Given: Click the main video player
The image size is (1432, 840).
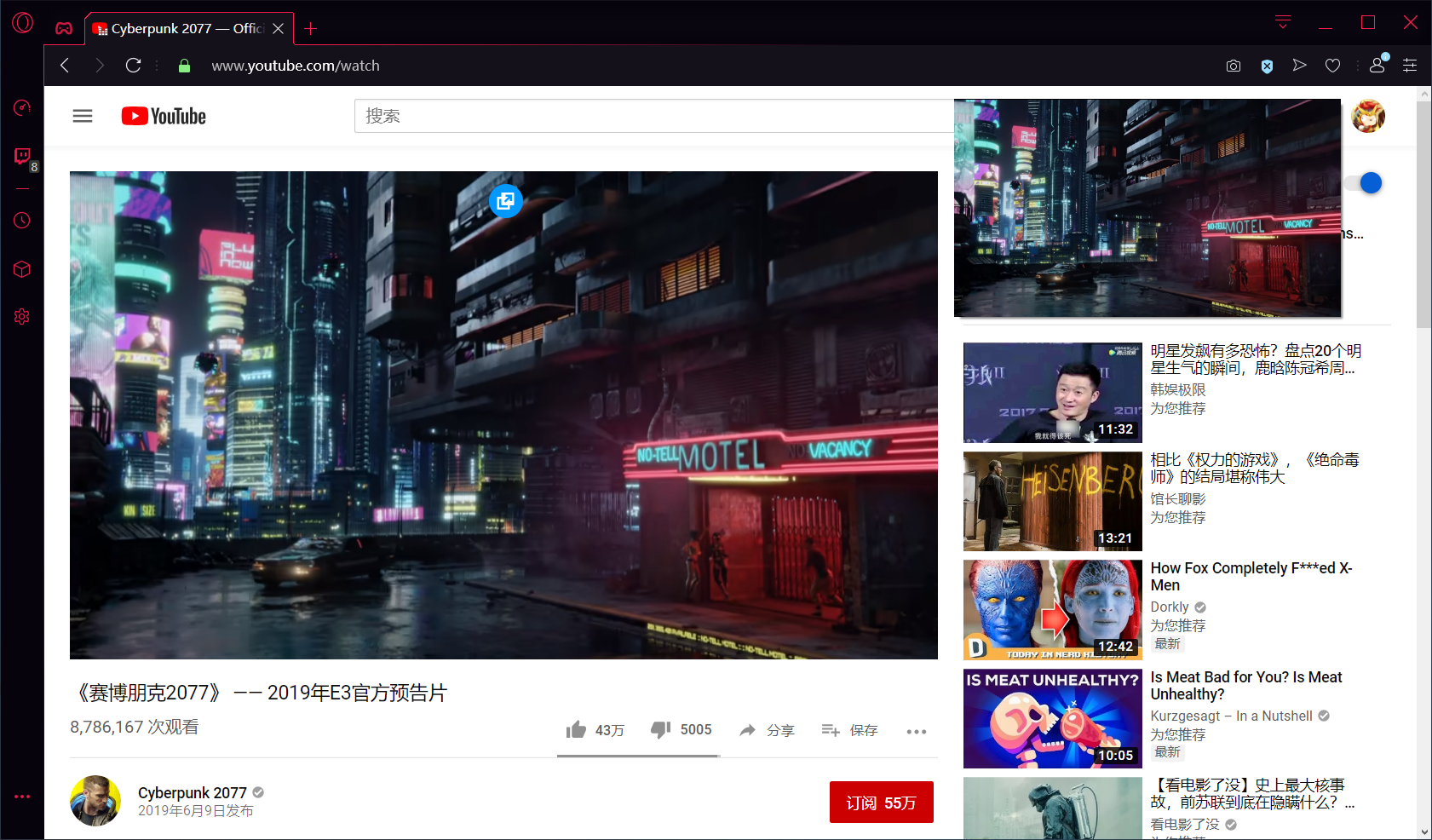Looking at the screenshot, I should tap(503, 415).
